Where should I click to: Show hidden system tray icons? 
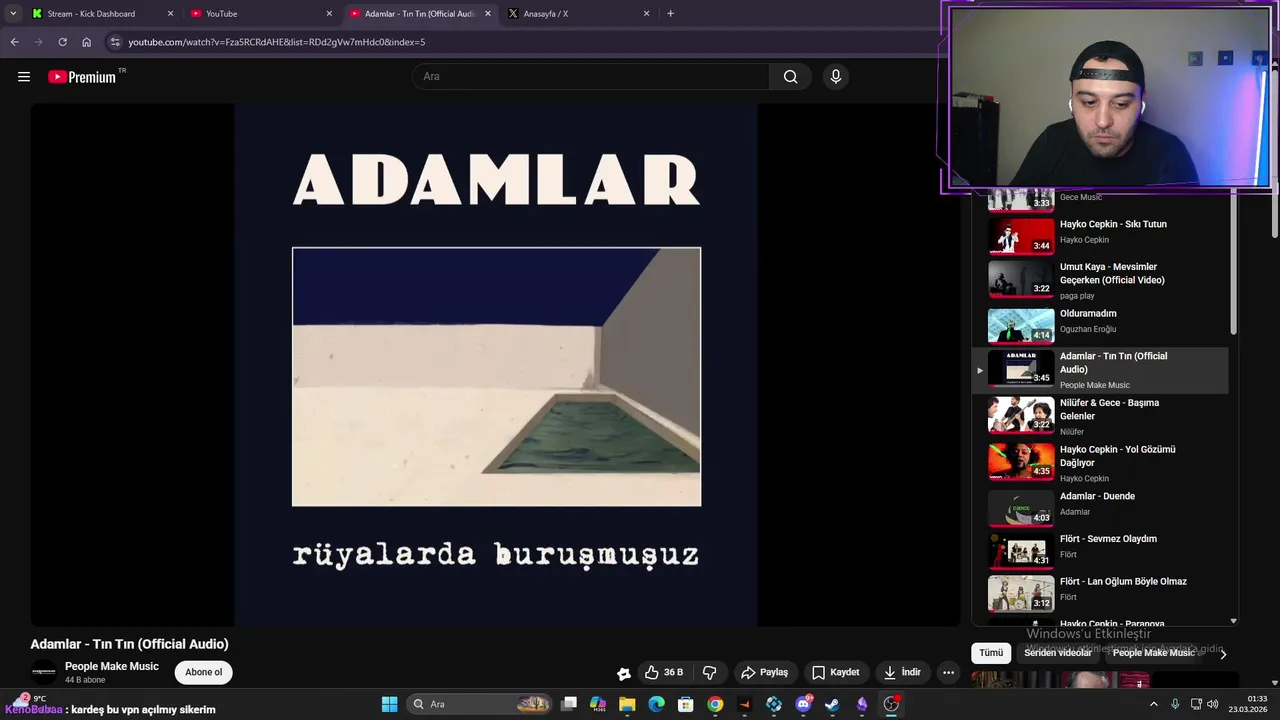point(1153,704)
